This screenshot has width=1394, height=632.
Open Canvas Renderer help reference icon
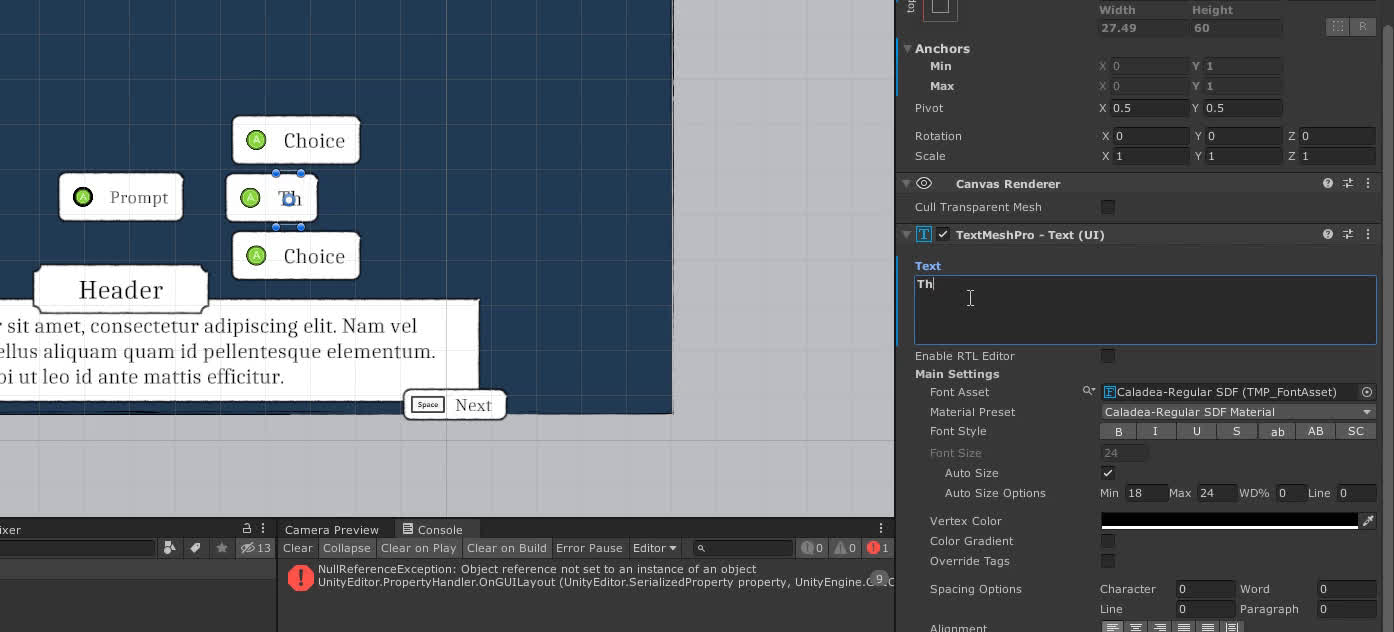(1327, 184)
